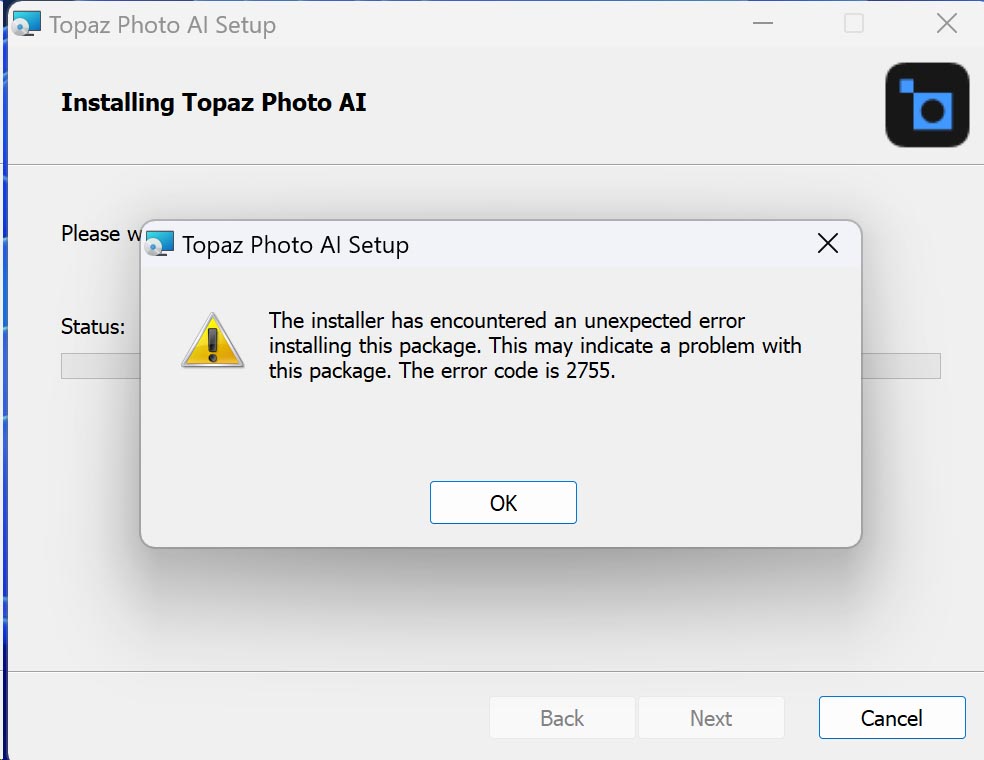
Task: Click the 'Status:' label
Action: [93, 326]
